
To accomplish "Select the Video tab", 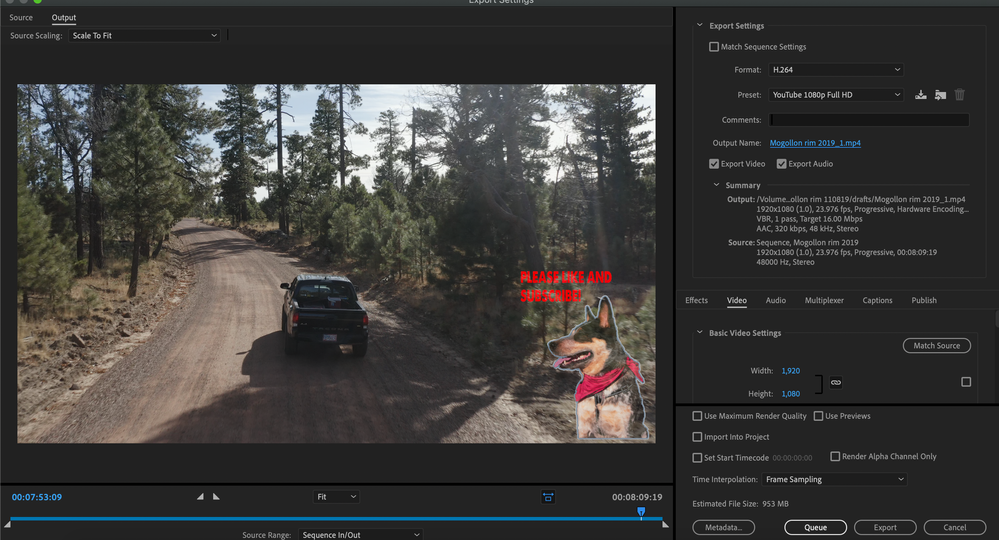I will 737,301.
